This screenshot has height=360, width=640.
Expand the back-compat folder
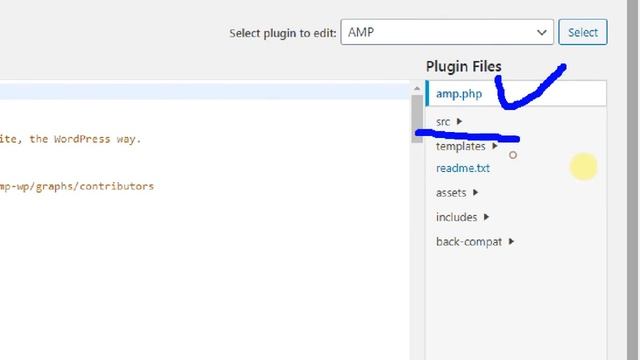[475, 242]
